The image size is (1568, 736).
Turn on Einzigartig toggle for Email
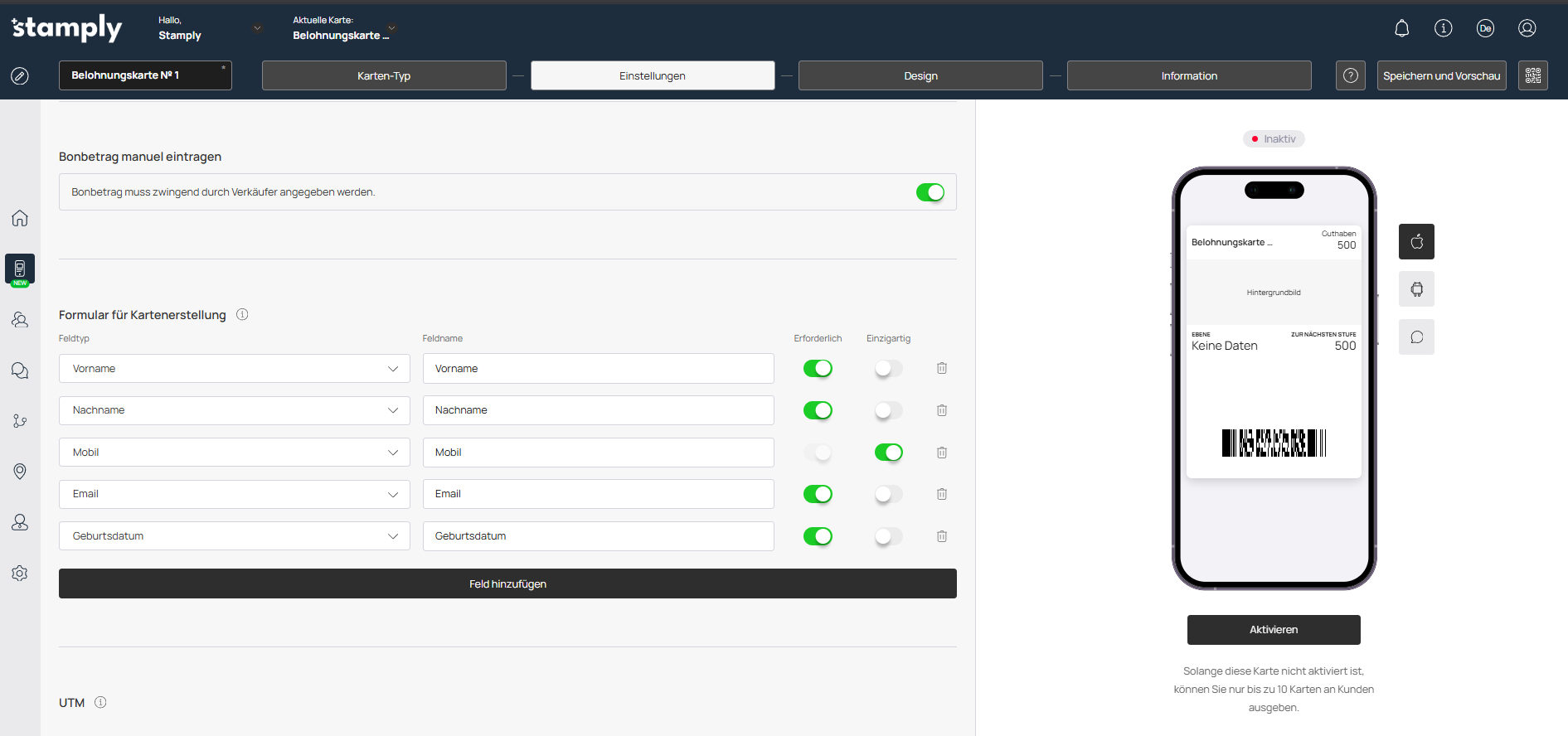click(x=888, y=494)
